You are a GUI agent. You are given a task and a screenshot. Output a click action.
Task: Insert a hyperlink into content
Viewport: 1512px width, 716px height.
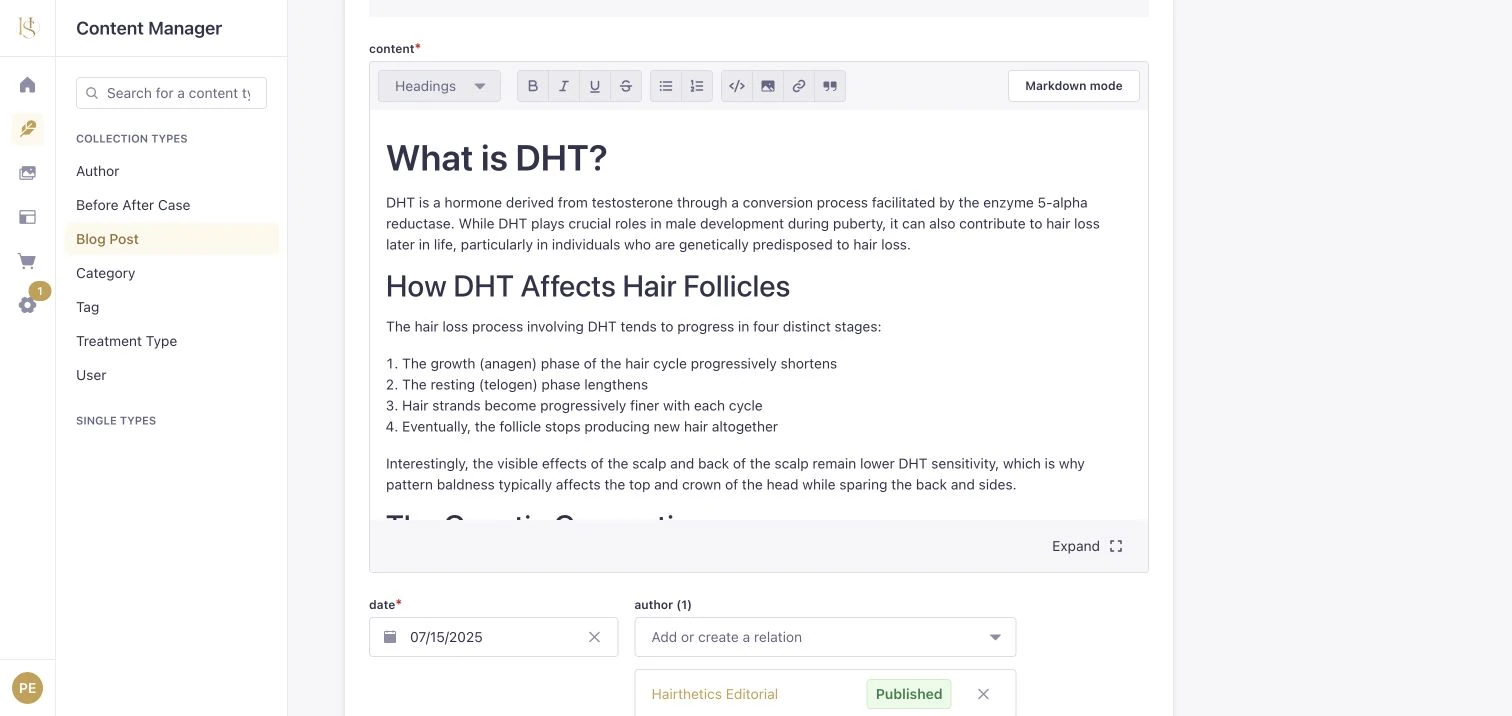(799, 86)
